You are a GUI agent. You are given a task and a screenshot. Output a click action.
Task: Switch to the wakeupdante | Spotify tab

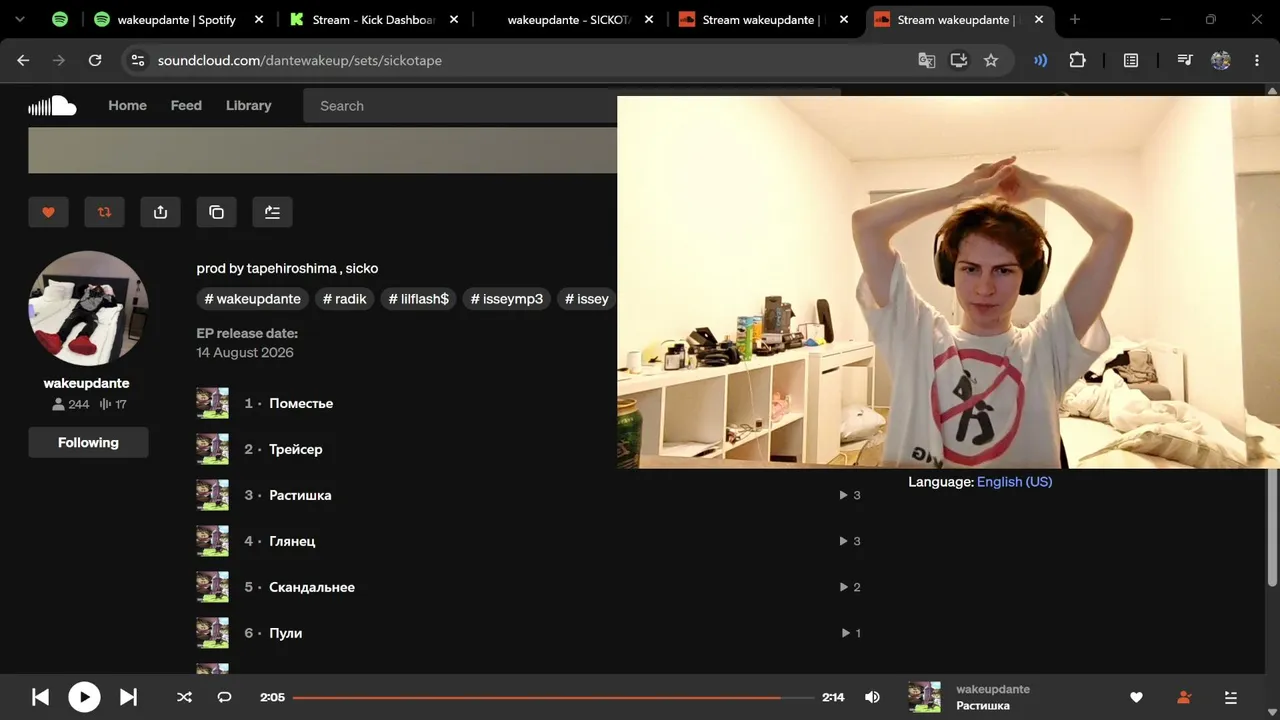(x=177, y=19)
